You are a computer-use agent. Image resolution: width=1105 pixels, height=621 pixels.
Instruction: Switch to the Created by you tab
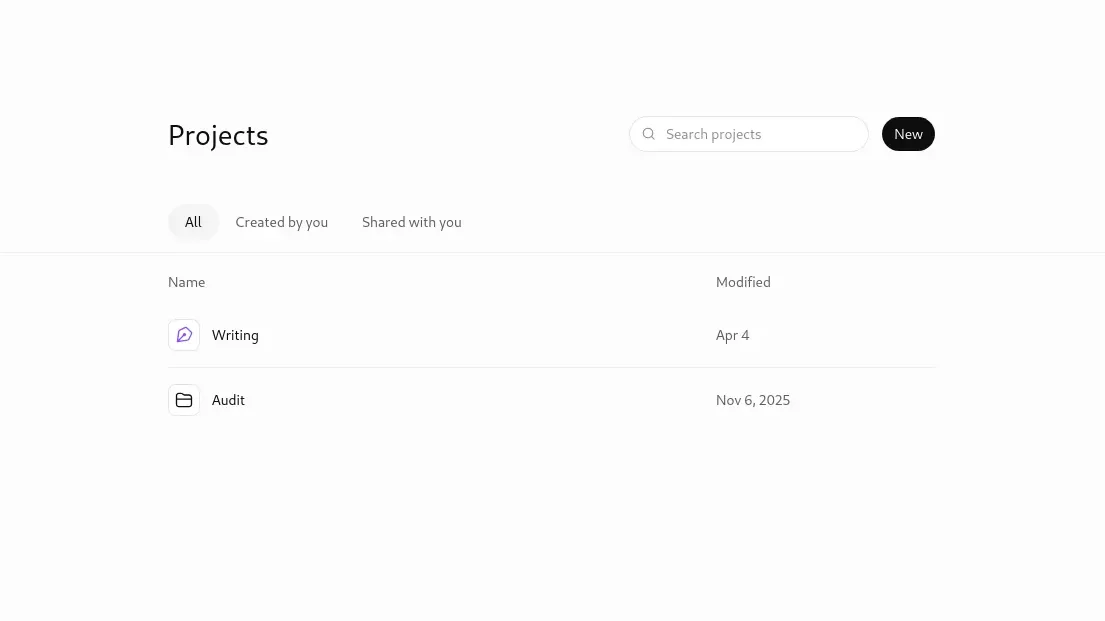[x=281, y=222]
